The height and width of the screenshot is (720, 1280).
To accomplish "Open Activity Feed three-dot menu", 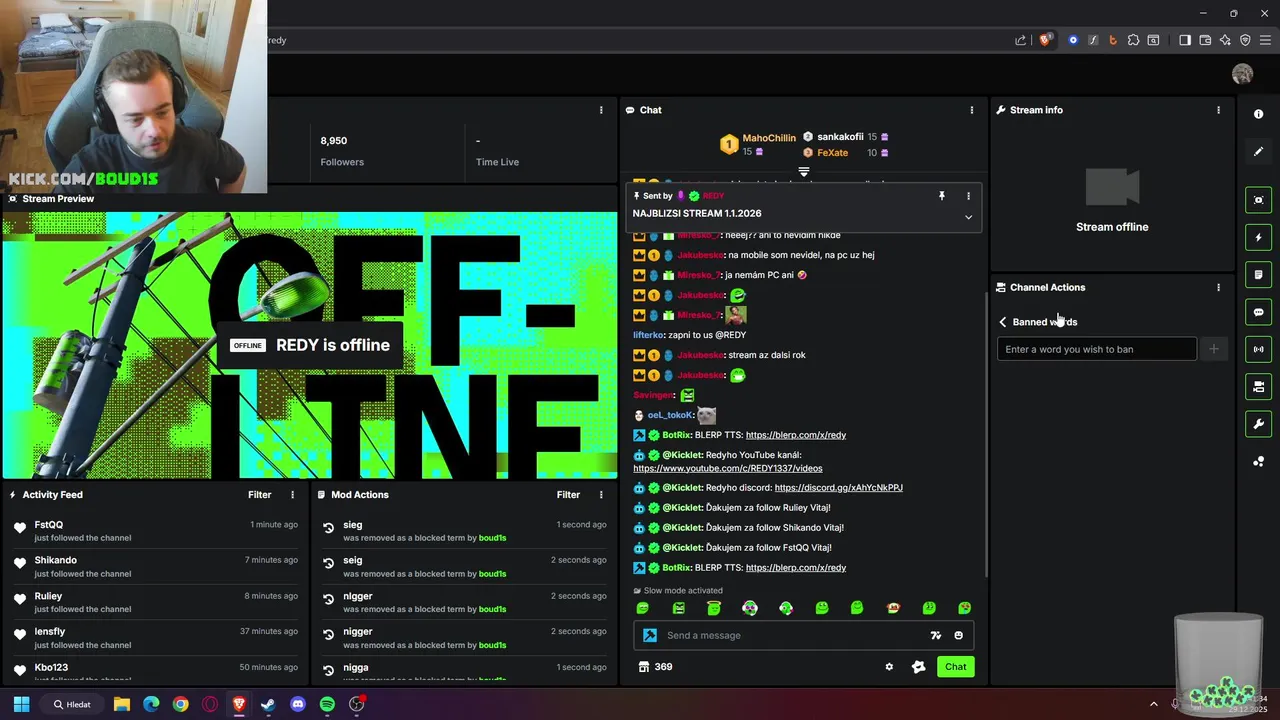I will tap(293, 495).
